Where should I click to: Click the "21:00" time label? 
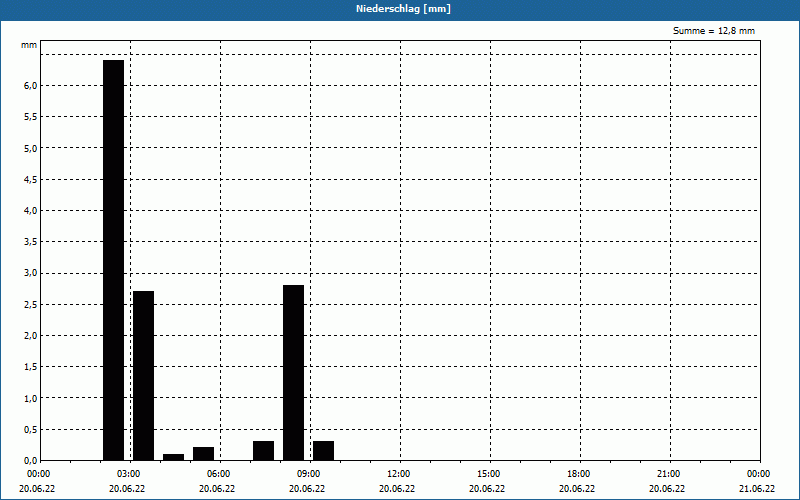[668, 474]
